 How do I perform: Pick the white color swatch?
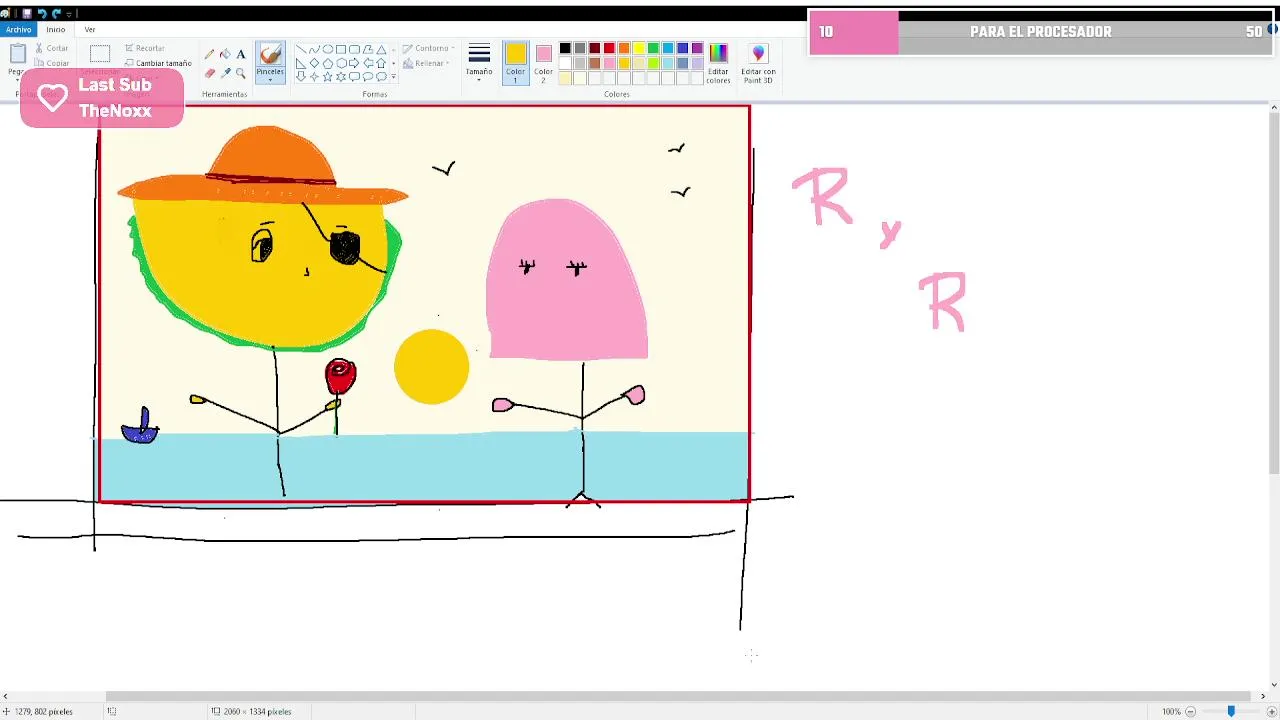click(565, 63)
